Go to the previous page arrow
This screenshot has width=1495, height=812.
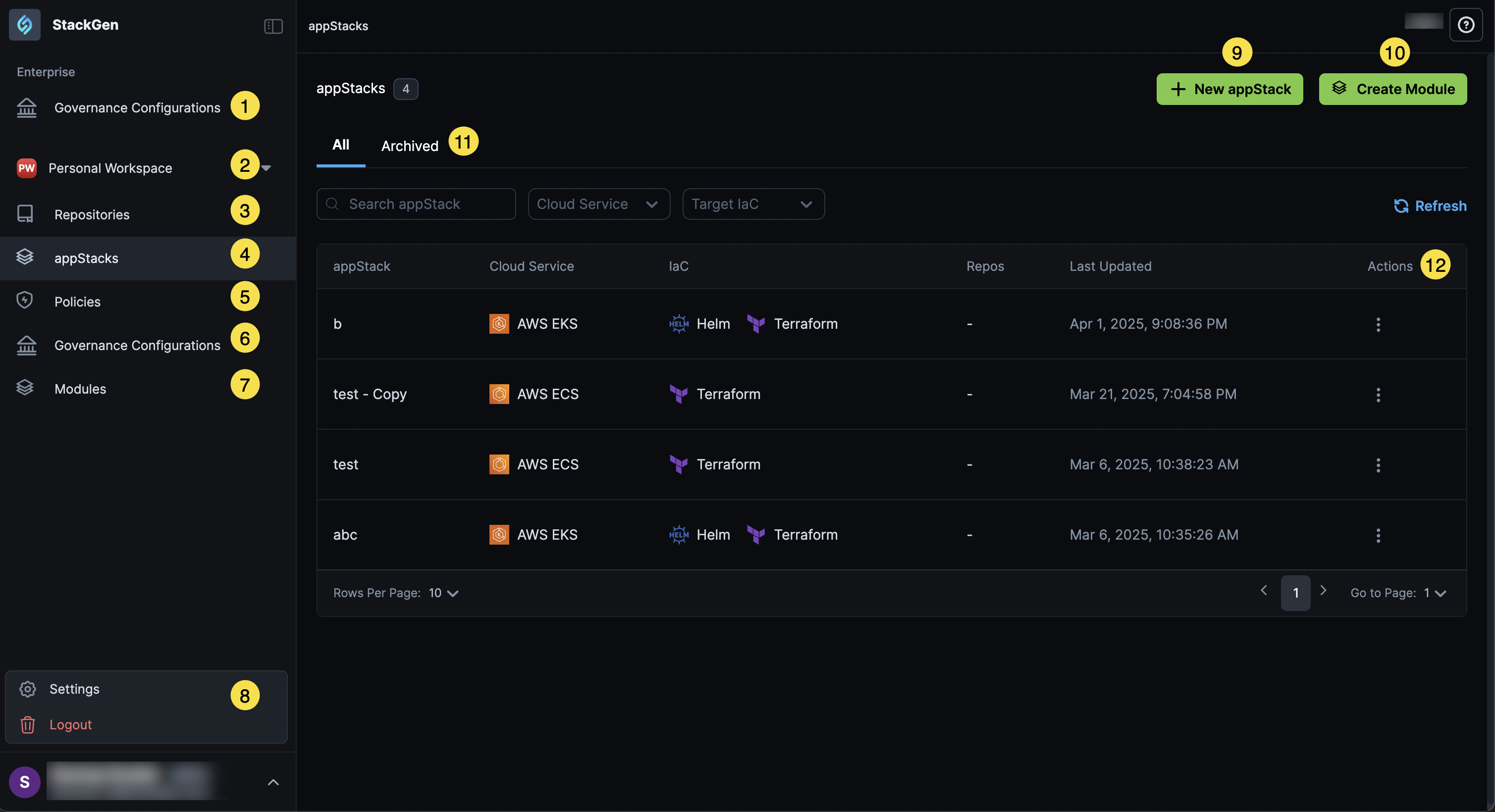click(1264, 591)
